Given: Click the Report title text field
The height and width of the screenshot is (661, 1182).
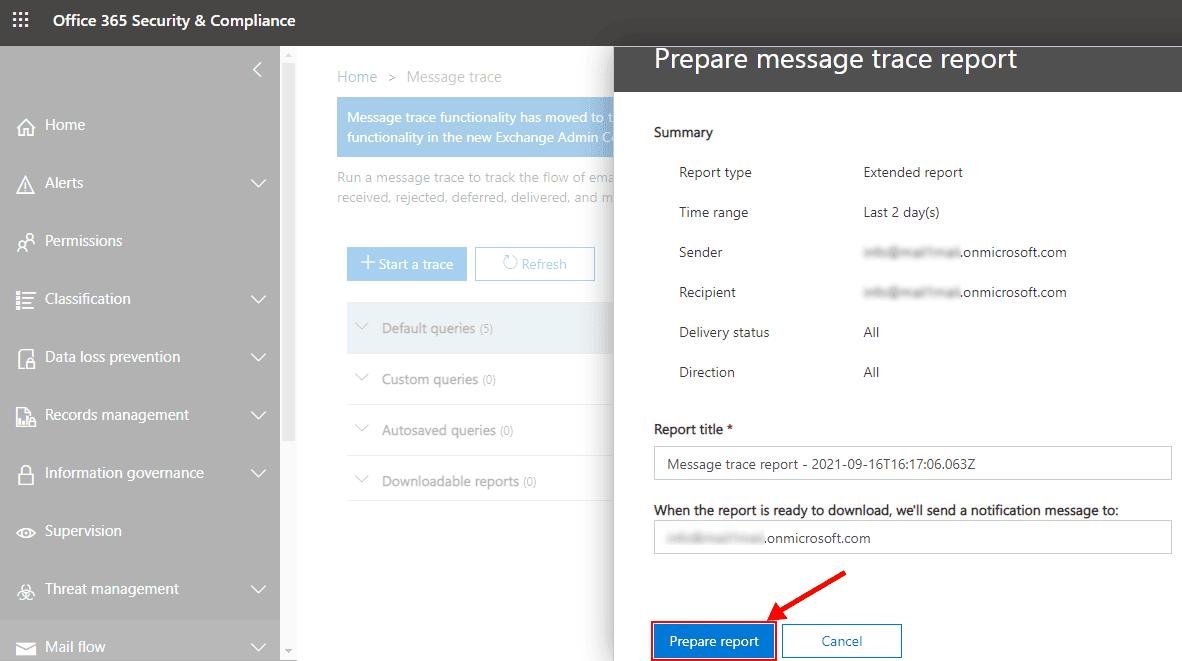Looking at the screenshot, I should 911,464.
